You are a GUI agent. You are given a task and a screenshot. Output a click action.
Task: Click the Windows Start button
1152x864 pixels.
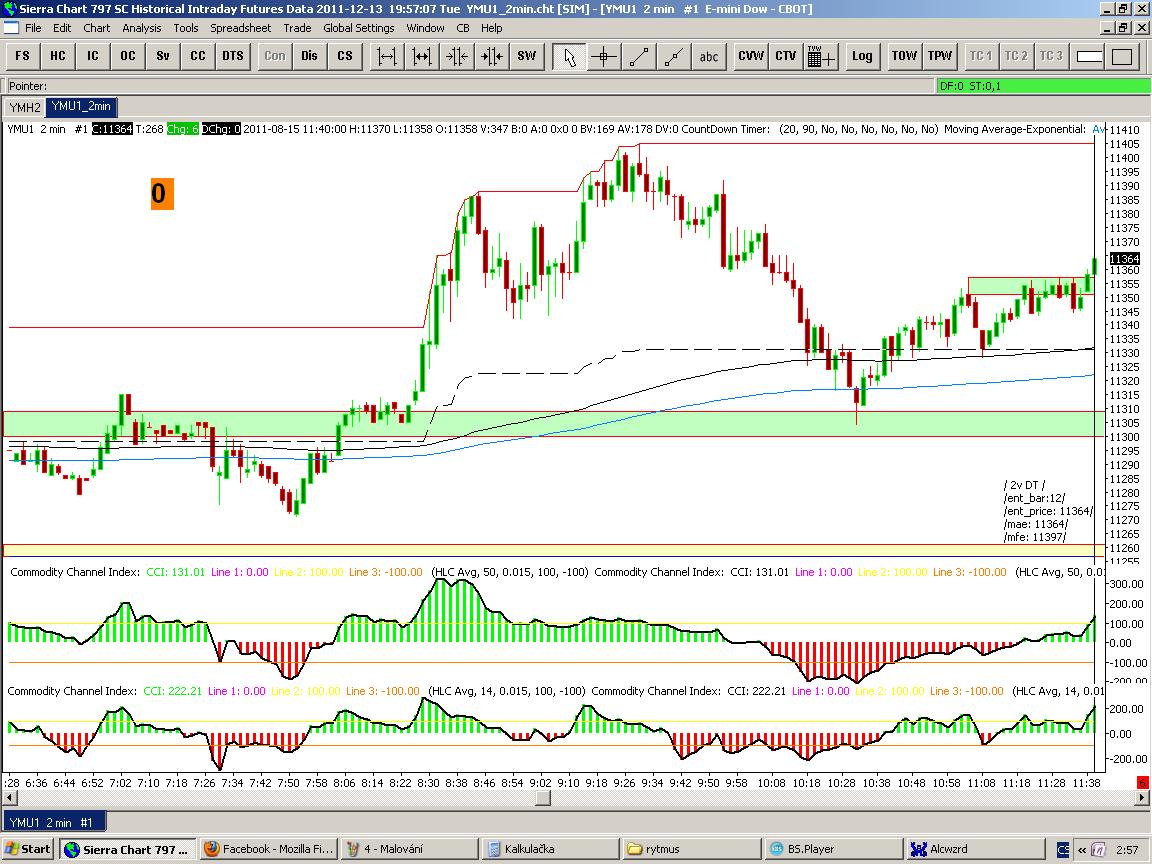(28, 849)
